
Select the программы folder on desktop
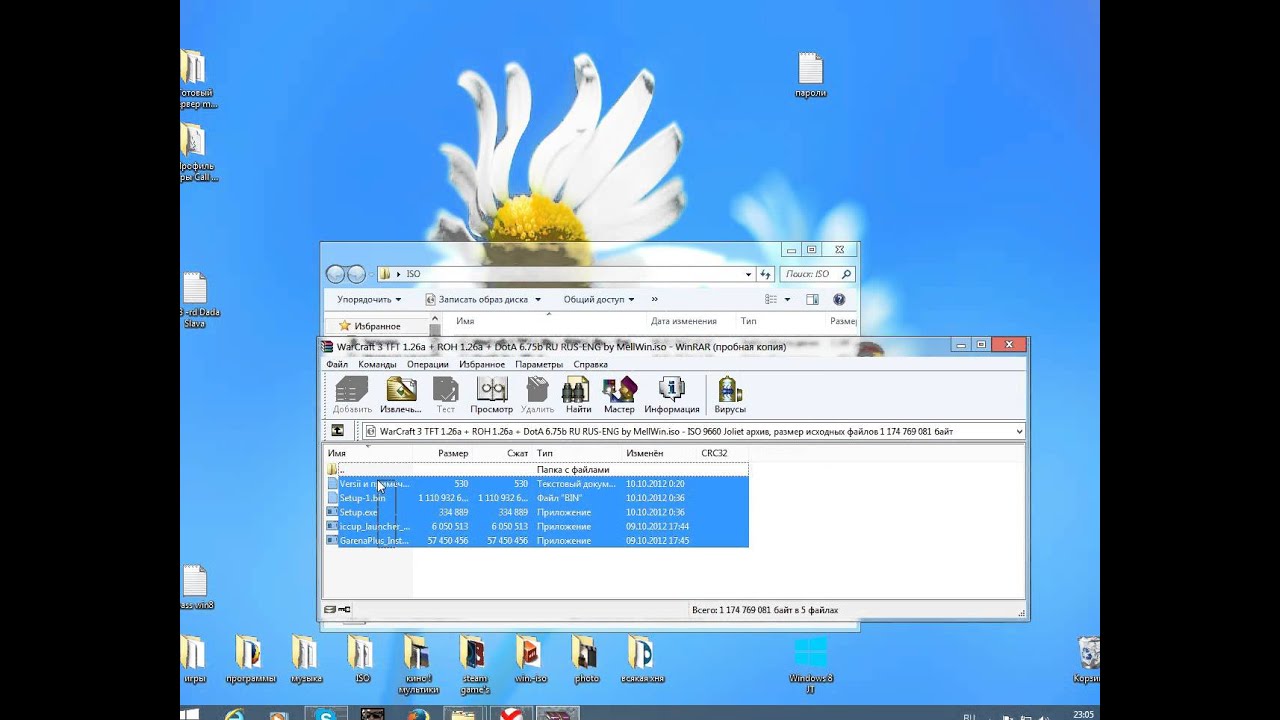click(x=251, y=659)
